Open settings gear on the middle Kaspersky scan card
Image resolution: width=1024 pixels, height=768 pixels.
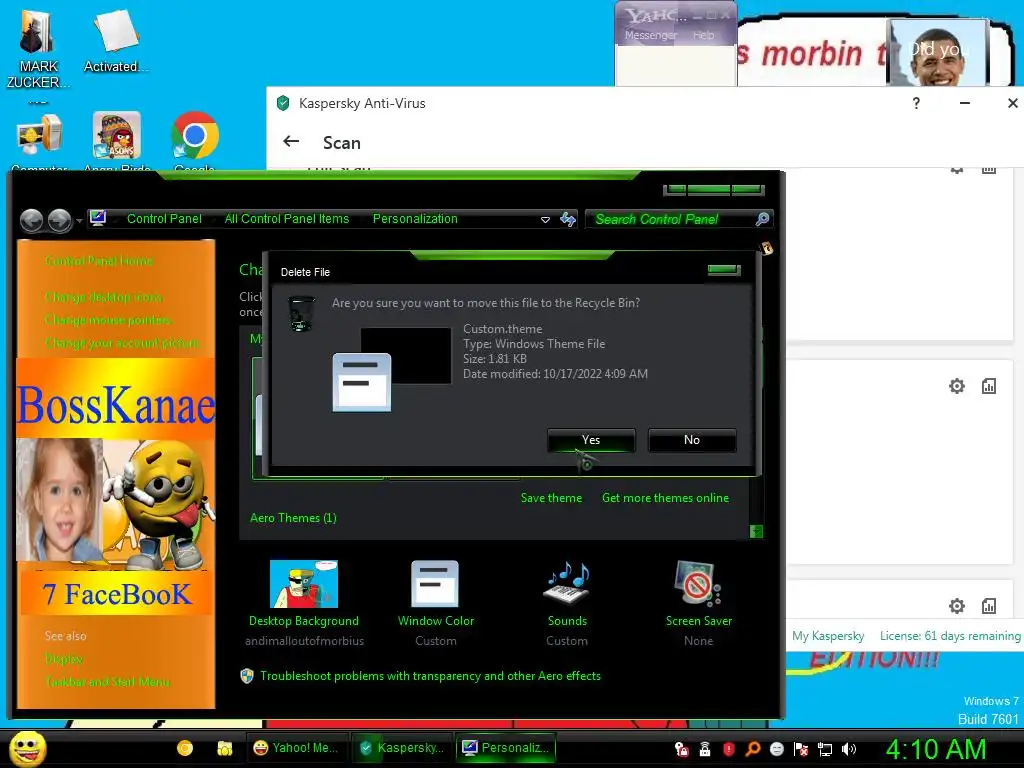click(x=957, y=386)
